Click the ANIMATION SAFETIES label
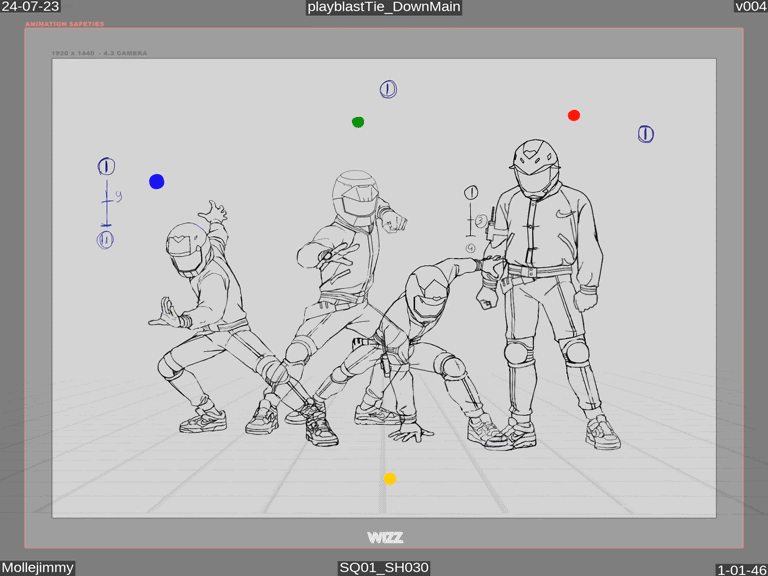This screenshot has width=768, height=576. pyautogui.click(x=65, y=24)
